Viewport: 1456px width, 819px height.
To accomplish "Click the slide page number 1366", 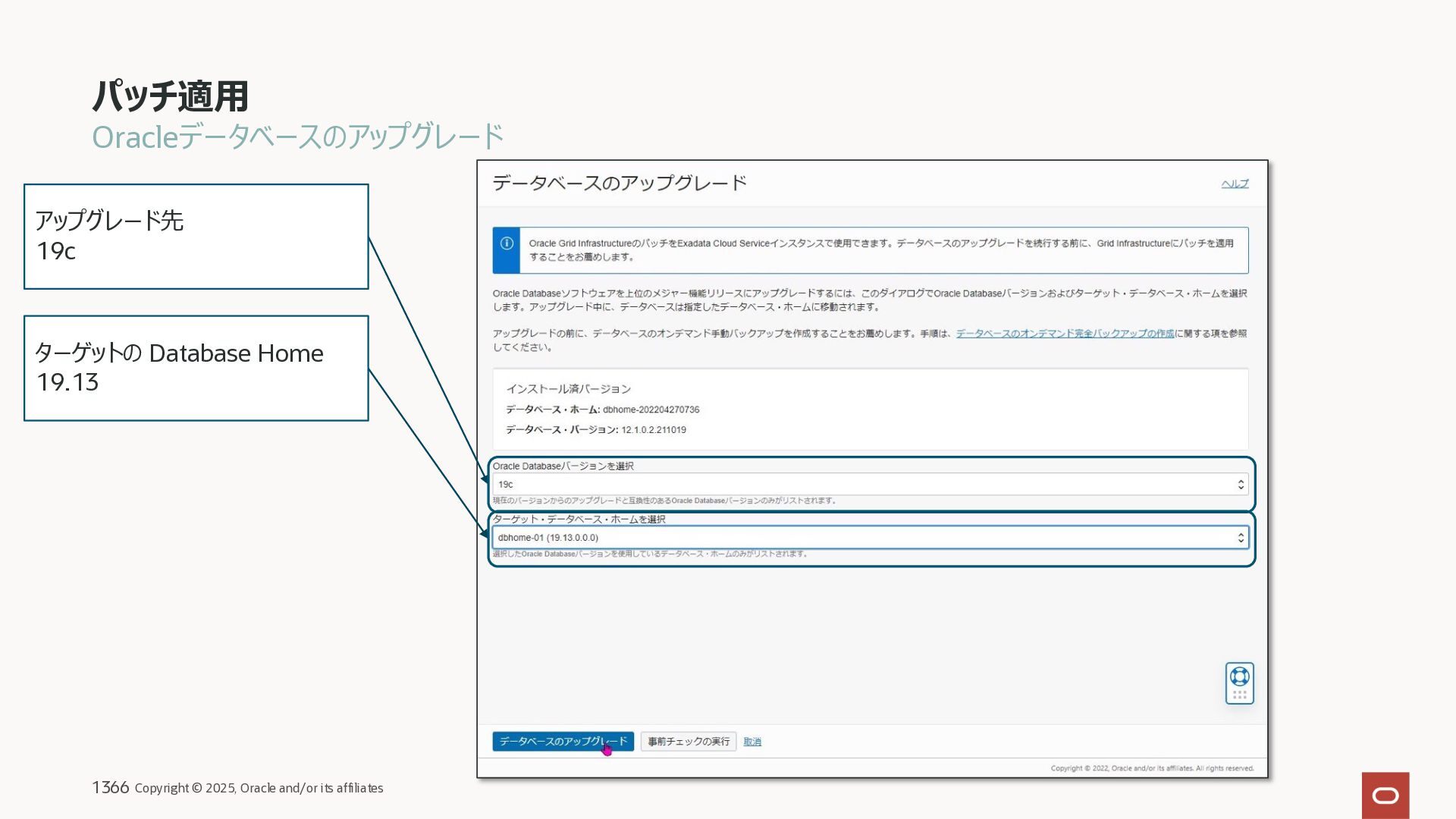I will coord(110,787).
